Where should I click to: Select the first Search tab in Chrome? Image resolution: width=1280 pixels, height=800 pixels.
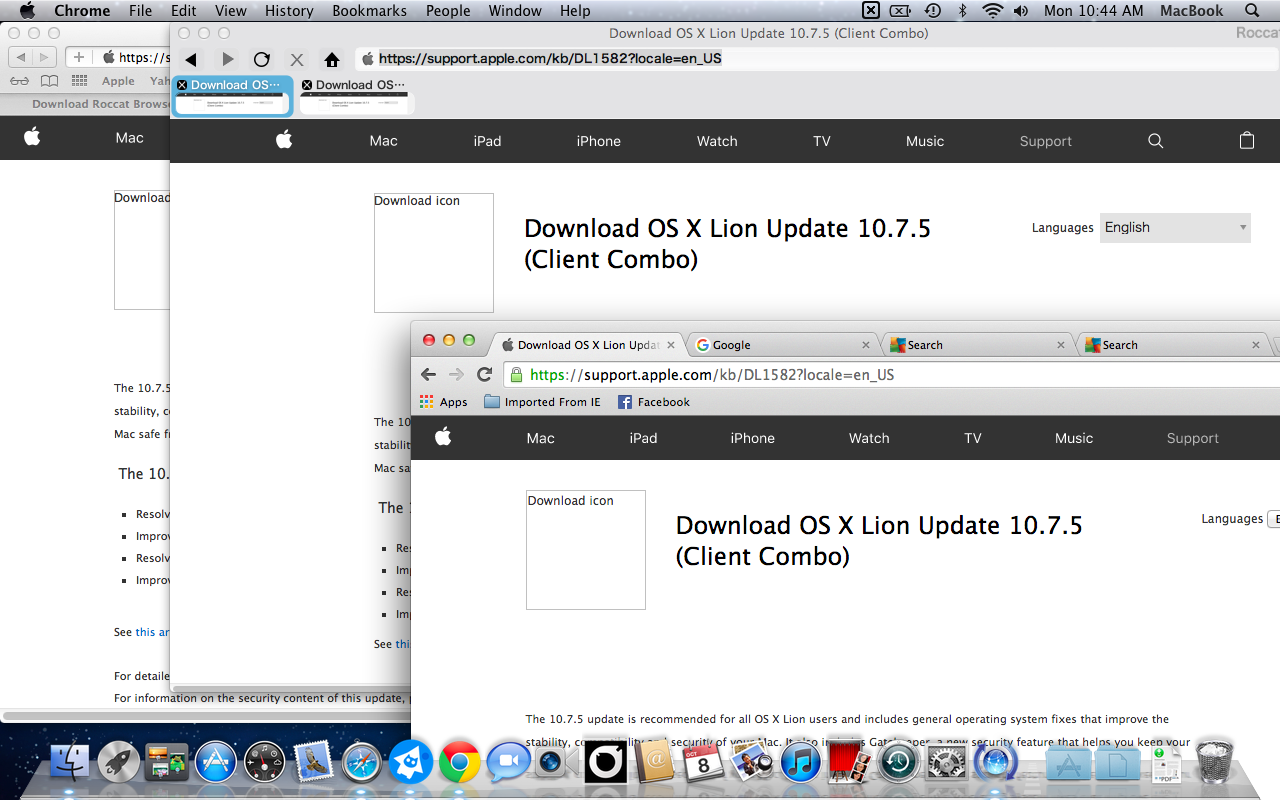(977, 345)
